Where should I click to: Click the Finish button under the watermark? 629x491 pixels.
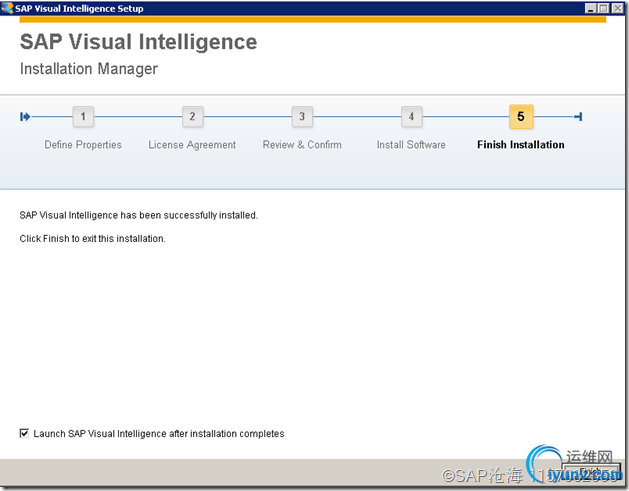[590, 473]
